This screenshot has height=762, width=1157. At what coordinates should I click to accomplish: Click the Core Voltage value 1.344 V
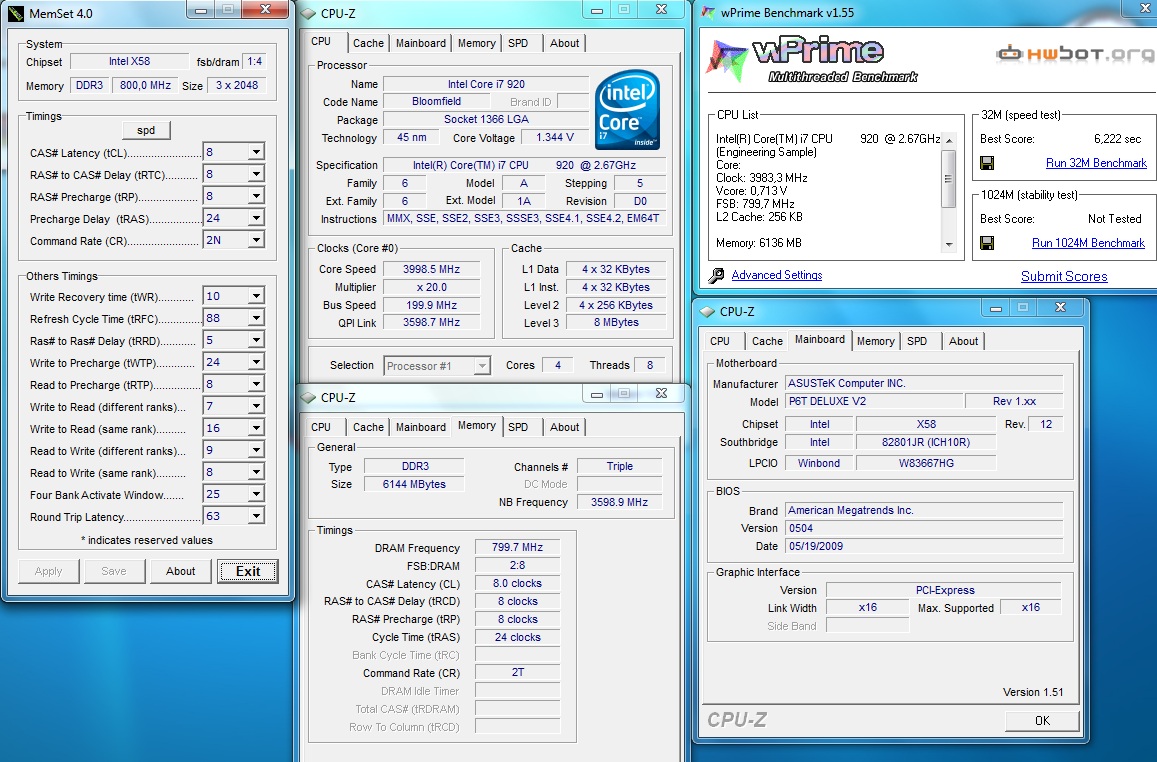point(555,138)
